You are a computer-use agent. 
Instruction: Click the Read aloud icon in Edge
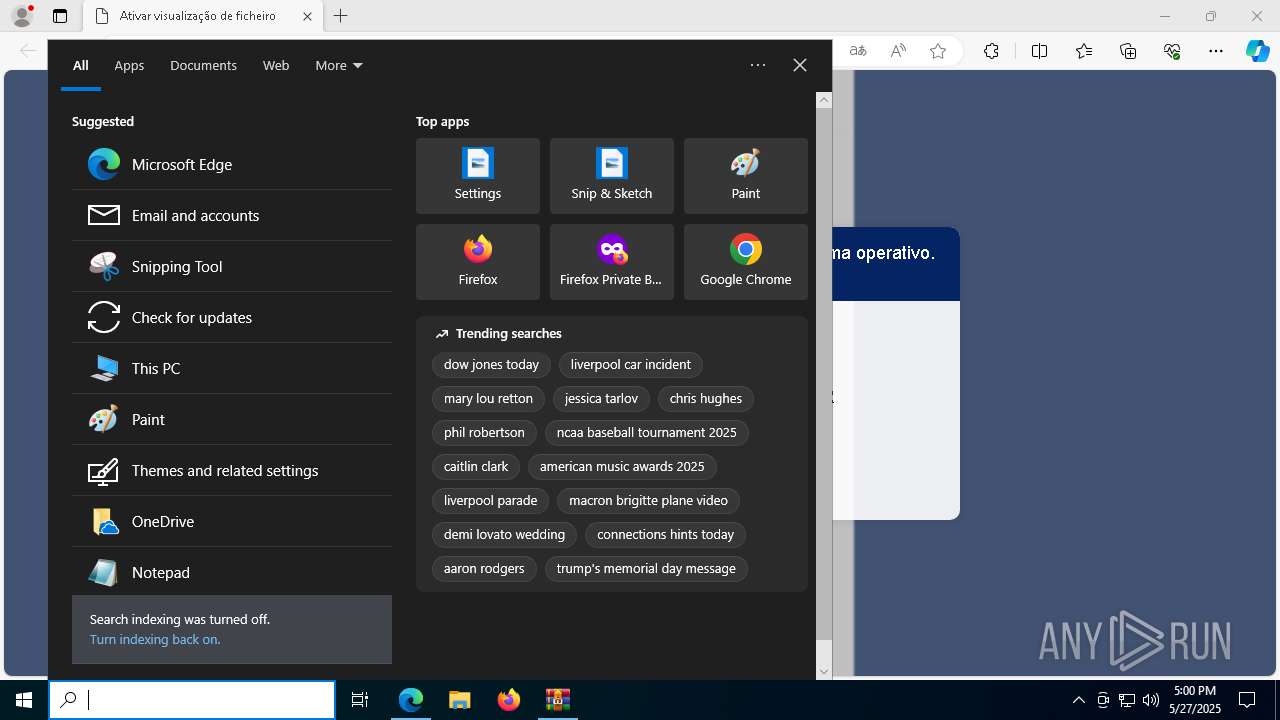coord(898,51)
